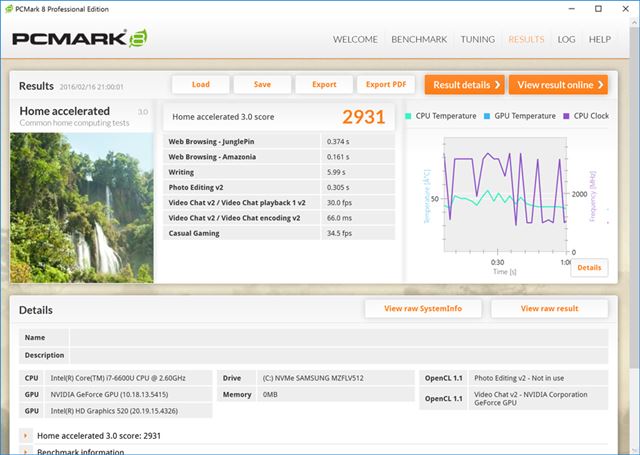Image resolution: width=640 pixels, height=455 pixels.
Task: Click Video Chat v2 NVIDIA Corporation entry
Action: 531,398
